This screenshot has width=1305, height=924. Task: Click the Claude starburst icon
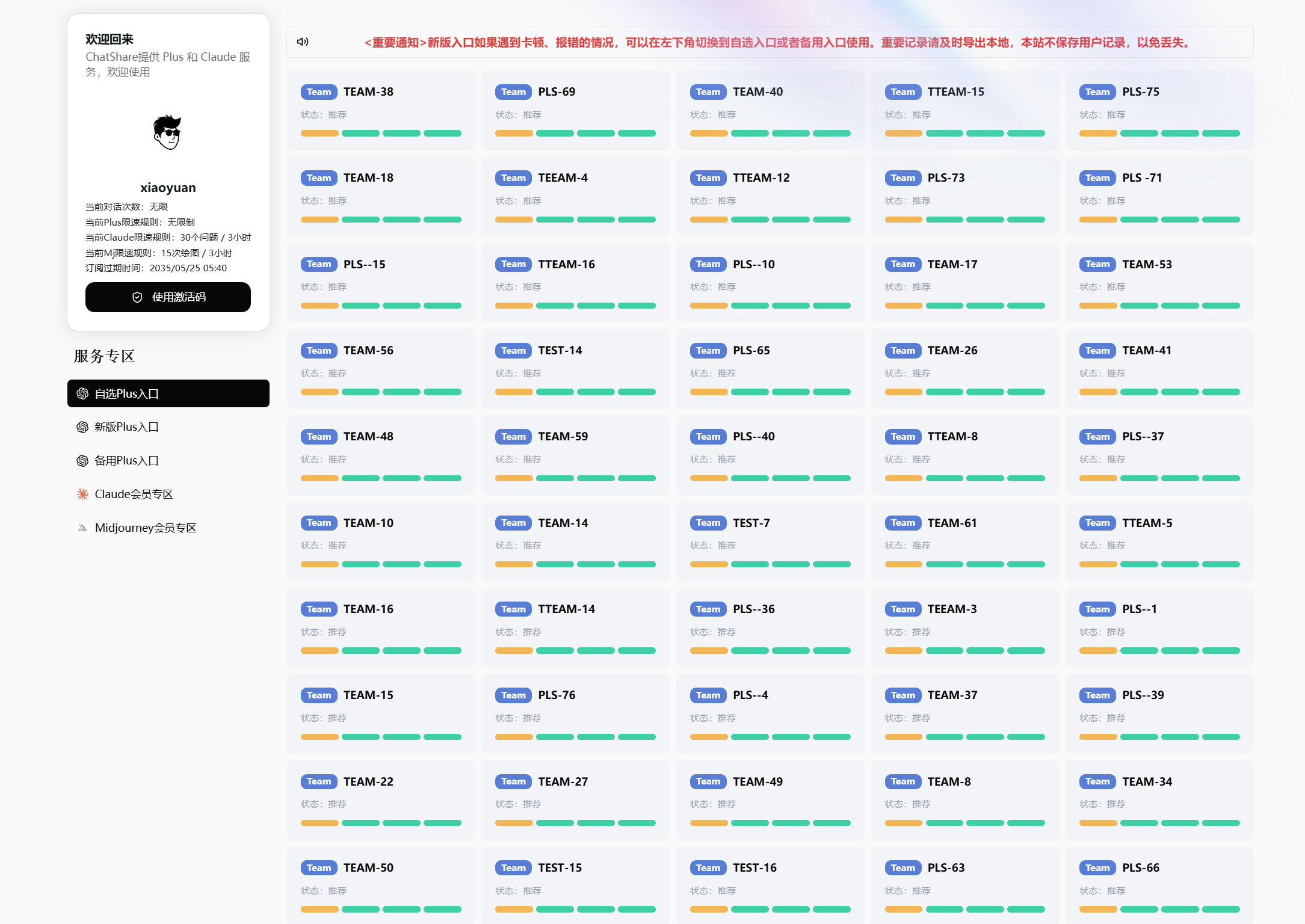[x=82, y=494]
